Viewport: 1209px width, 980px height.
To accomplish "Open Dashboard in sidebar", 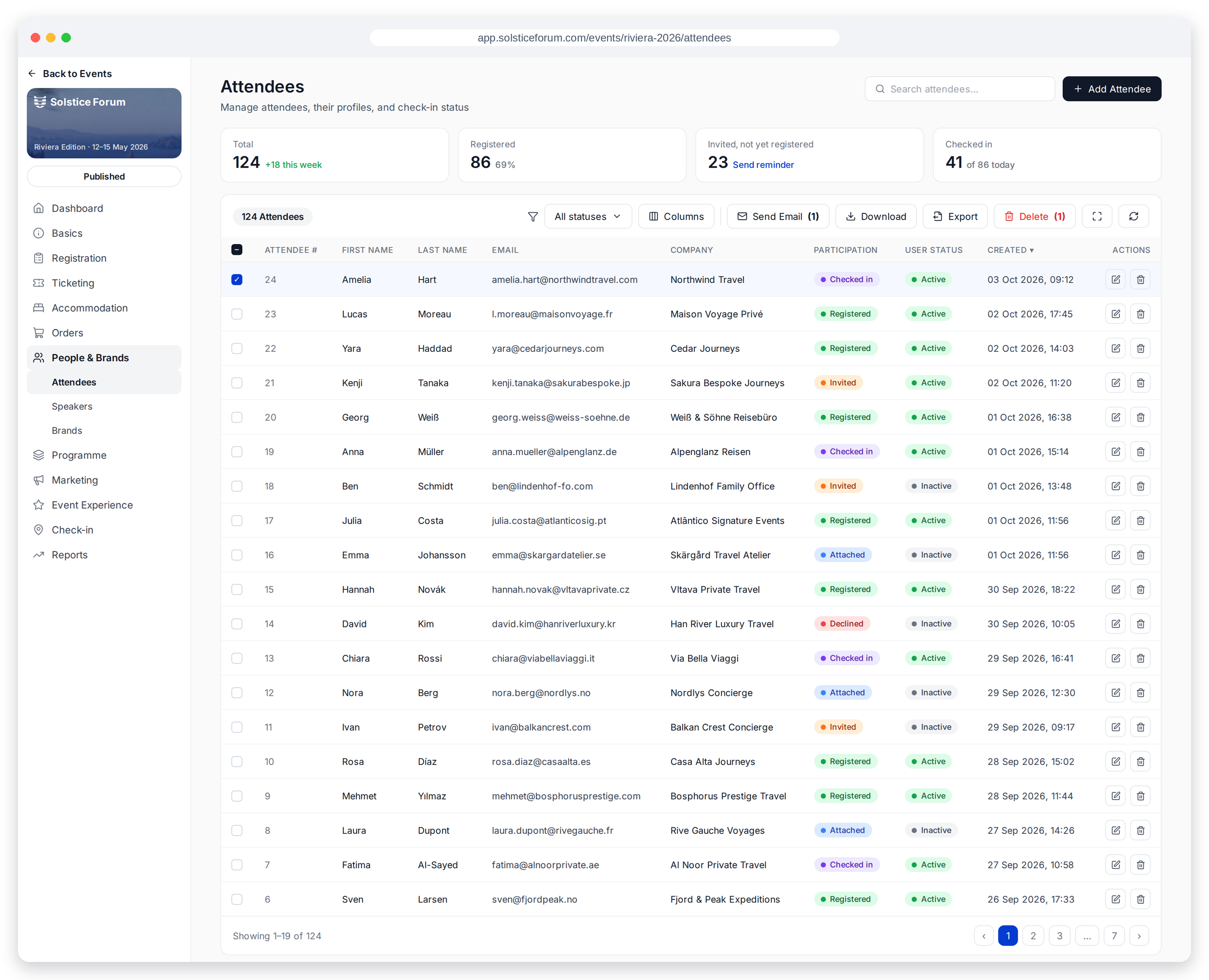I will (x=104, y=208).
